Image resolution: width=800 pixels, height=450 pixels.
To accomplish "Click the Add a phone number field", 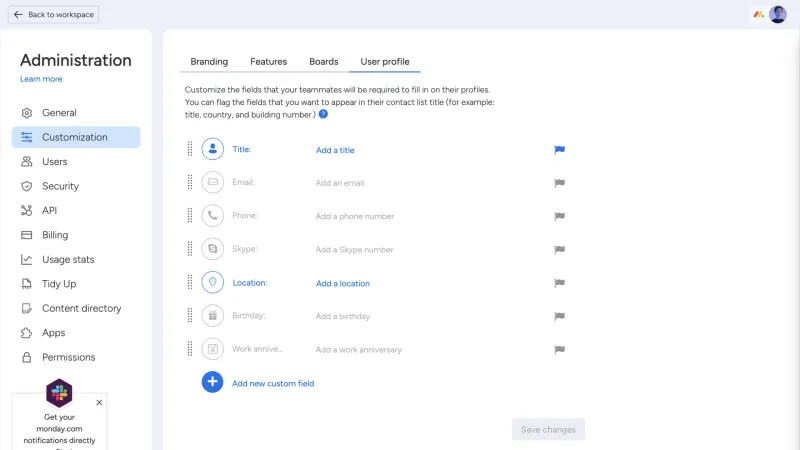I will (x=355, y=216).
